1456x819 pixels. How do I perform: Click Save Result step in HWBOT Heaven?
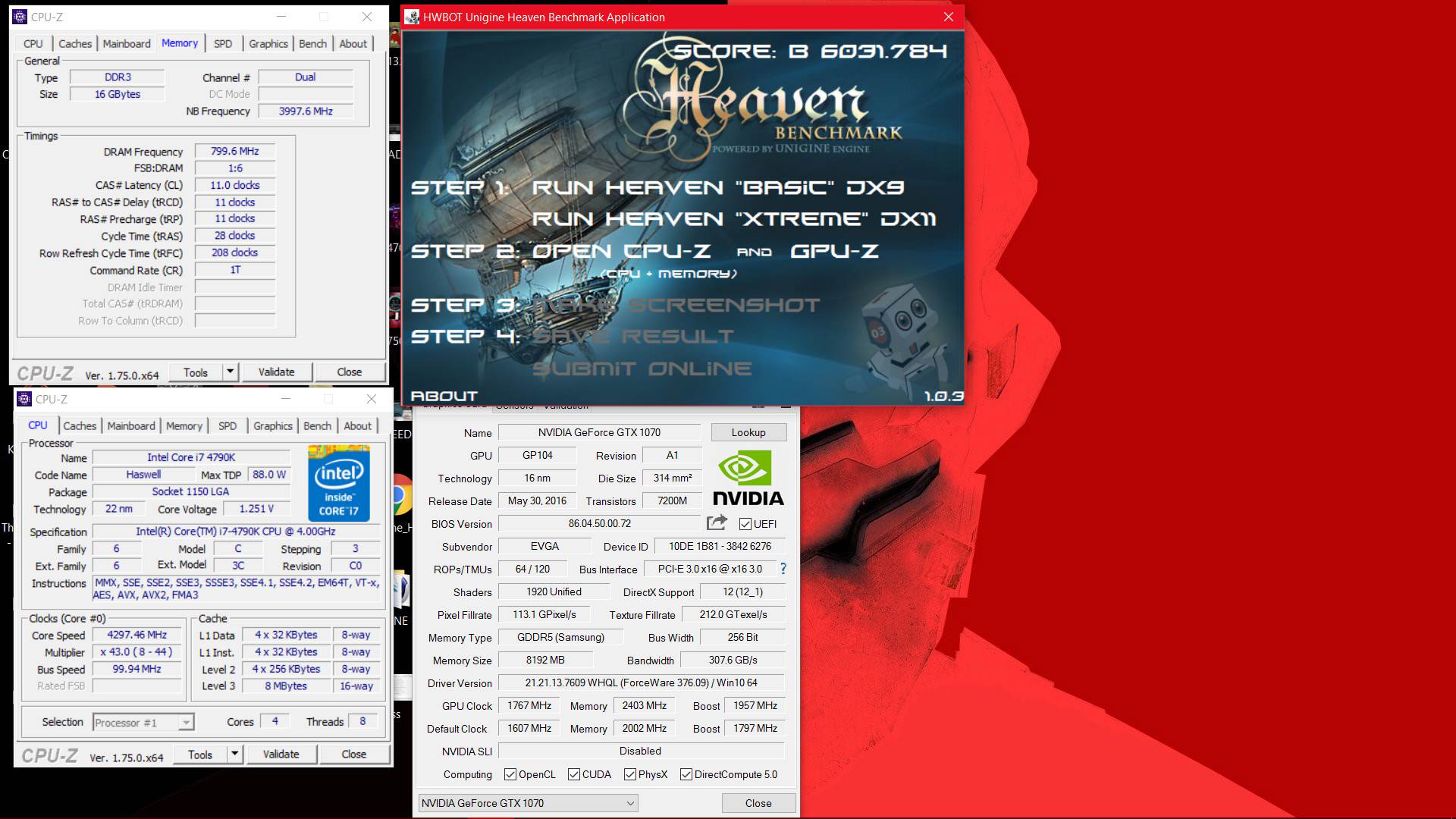coord(633,336)
